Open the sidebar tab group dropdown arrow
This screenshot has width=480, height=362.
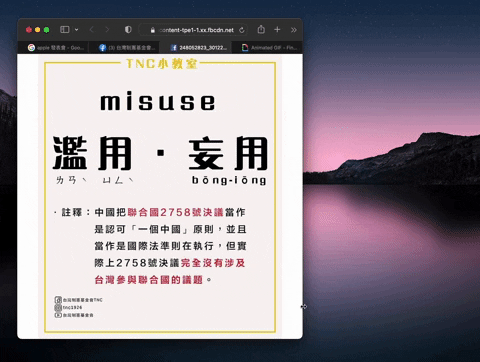77,30
